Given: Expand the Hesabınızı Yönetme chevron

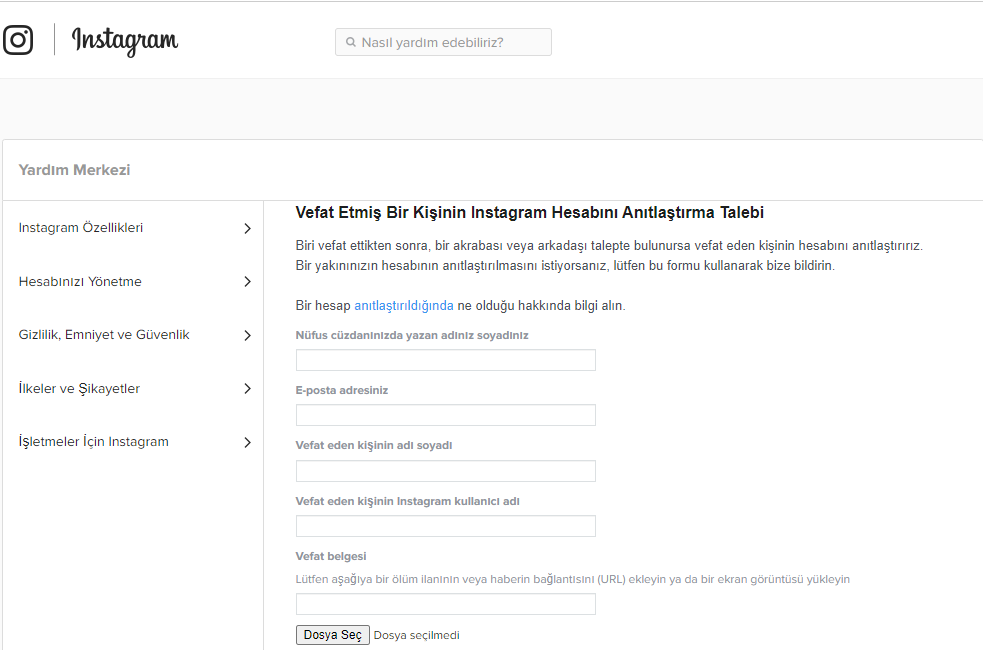Looking at the screenshot, I should [247, 282].
